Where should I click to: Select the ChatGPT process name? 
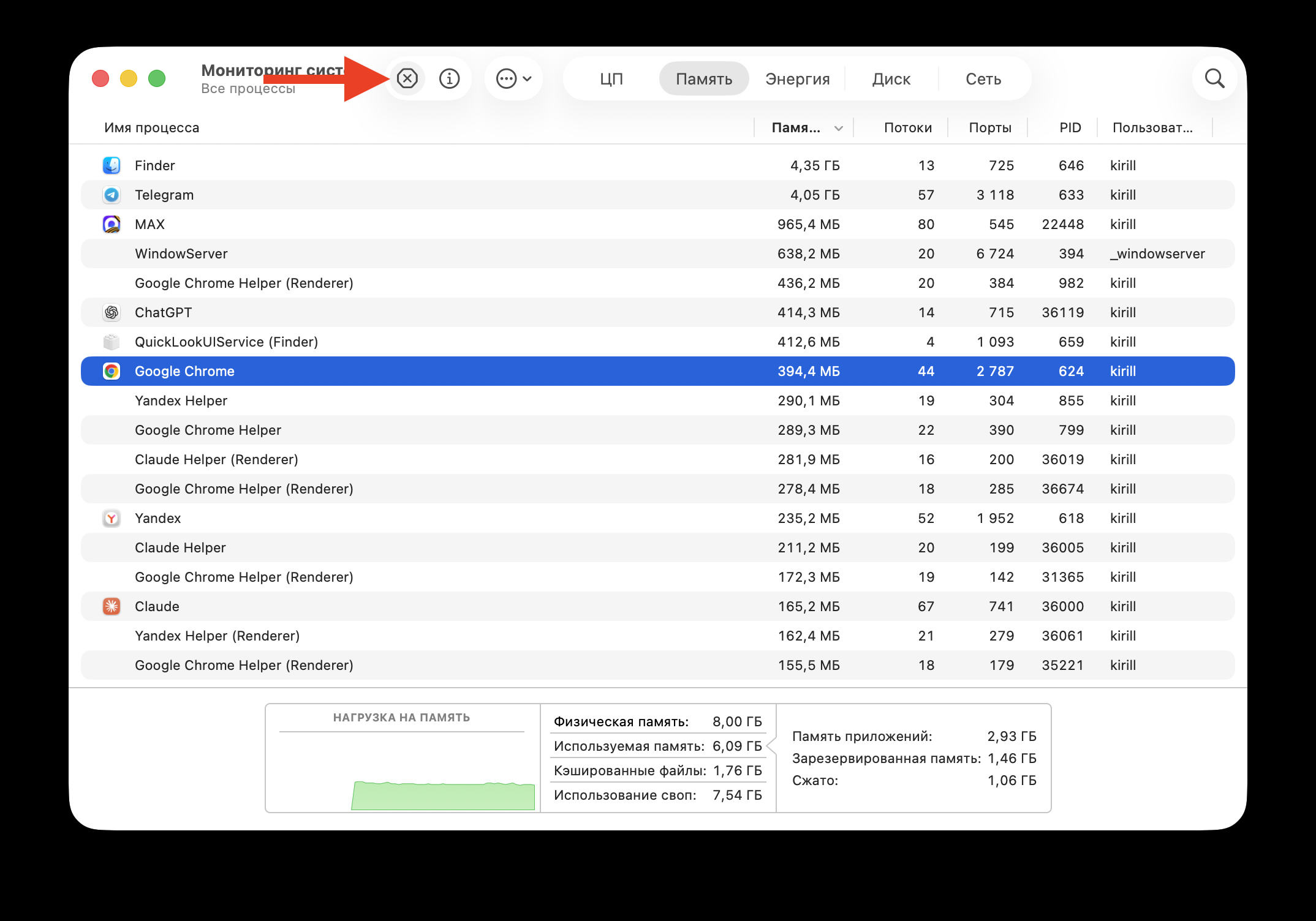163,312
